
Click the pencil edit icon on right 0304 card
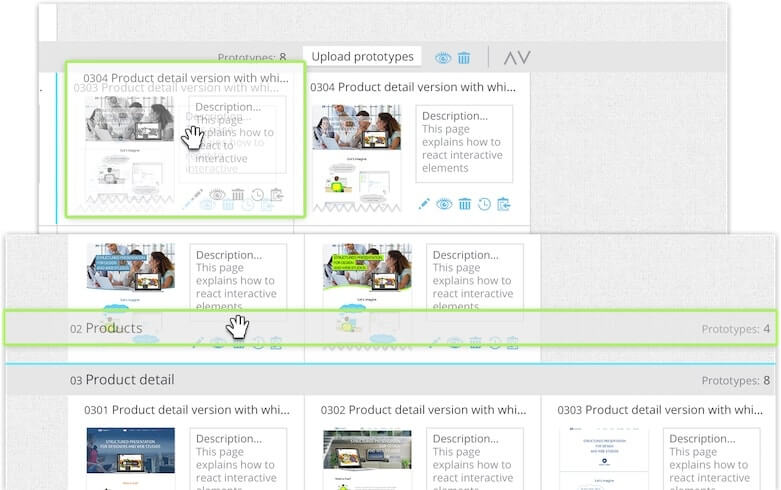point(424,203)
